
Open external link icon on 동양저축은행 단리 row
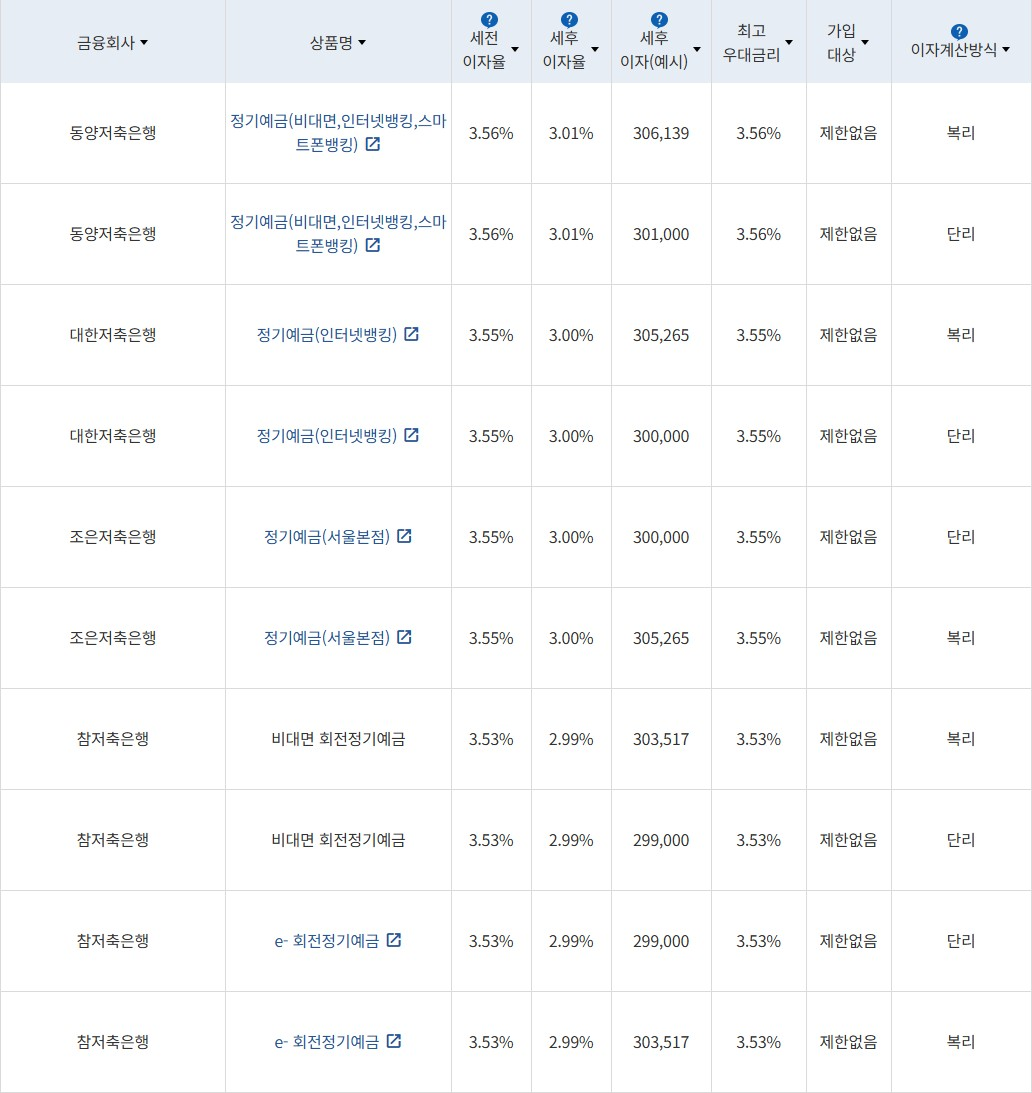374,247
